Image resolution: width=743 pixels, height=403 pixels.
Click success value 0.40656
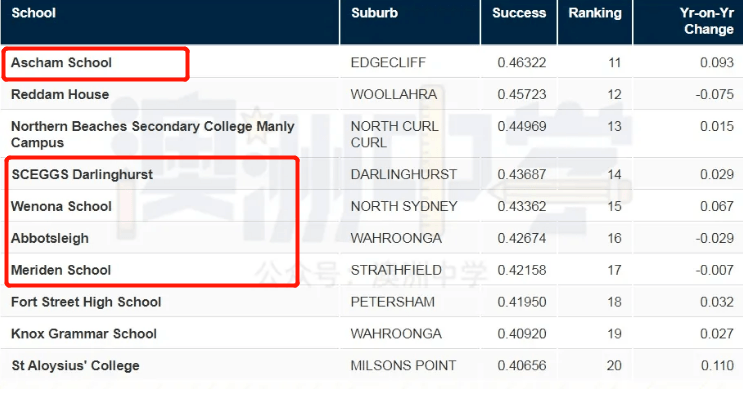(522, 366)
